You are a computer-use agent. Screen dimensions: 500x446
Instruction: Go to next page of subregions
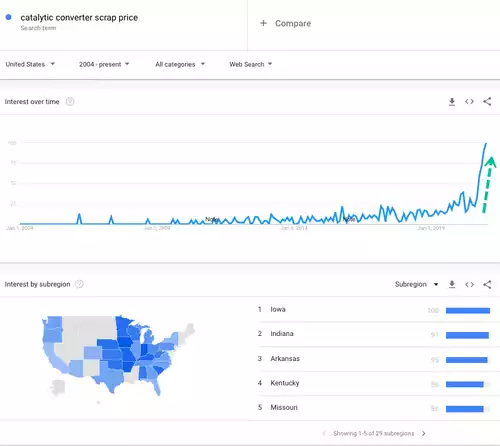click(423, 433)
